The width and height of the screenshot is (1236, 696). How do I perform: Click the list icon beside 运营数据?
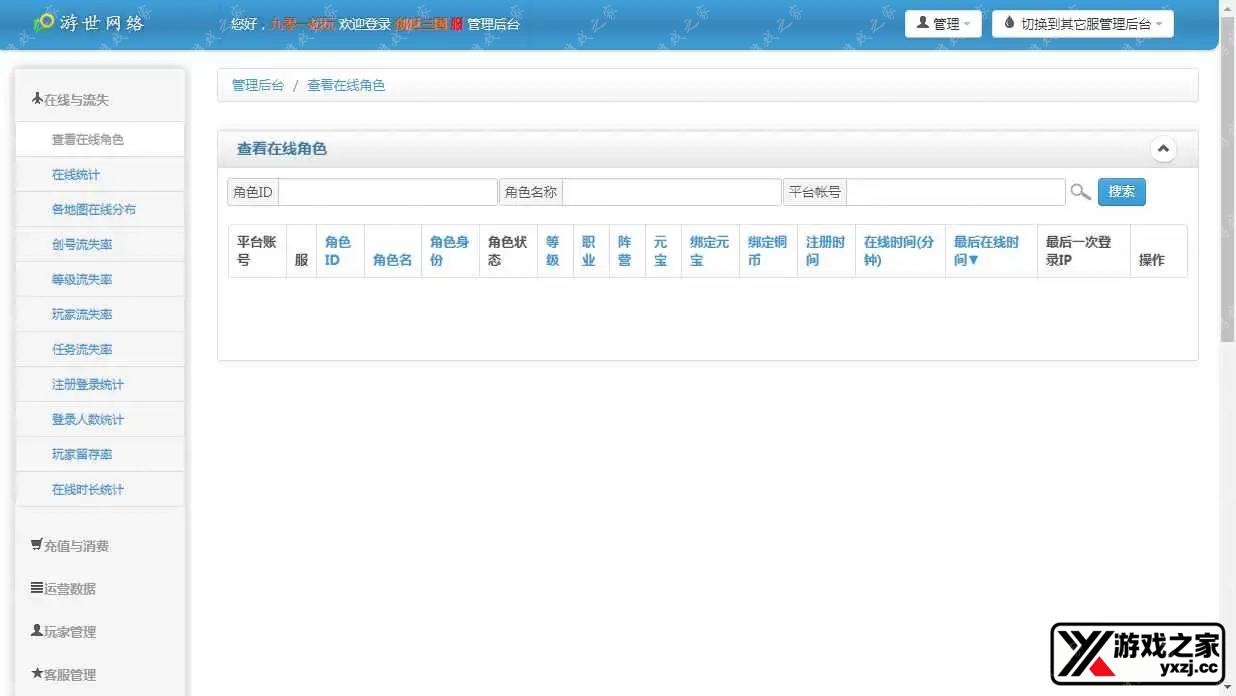[36, 588]
